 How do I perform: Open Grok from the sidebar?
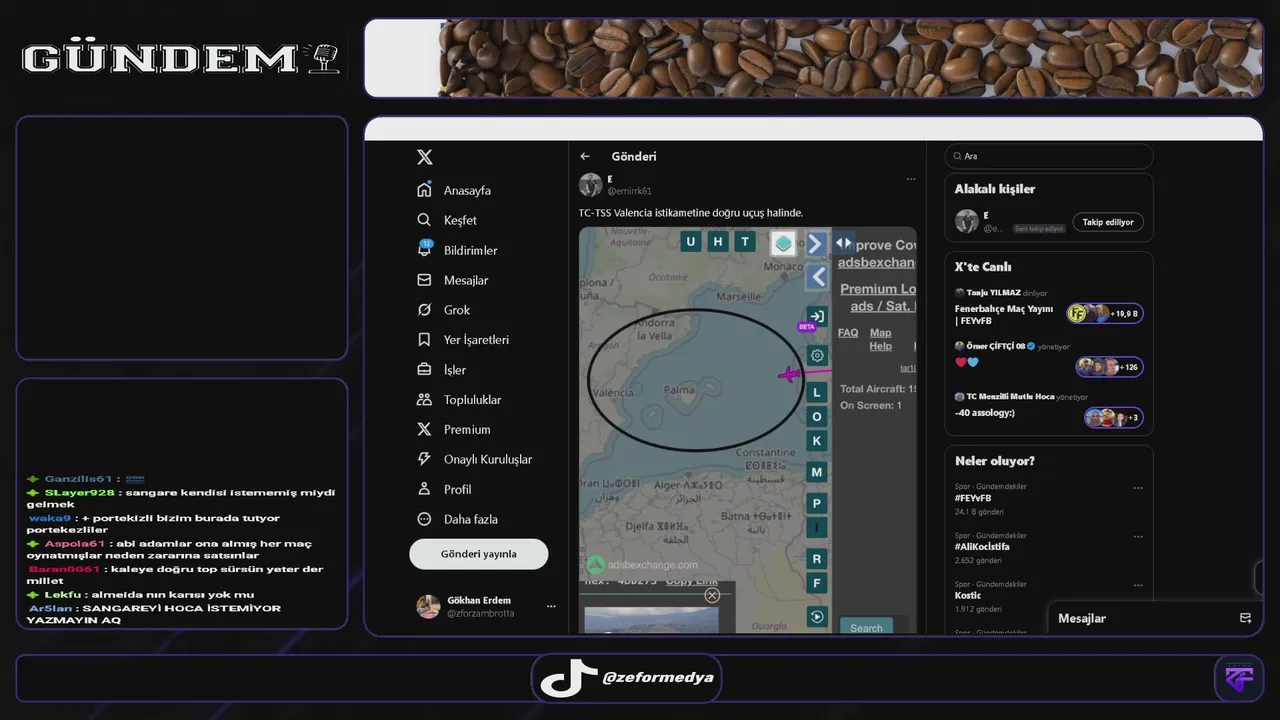pyautogui.click(x=444, y=310)
